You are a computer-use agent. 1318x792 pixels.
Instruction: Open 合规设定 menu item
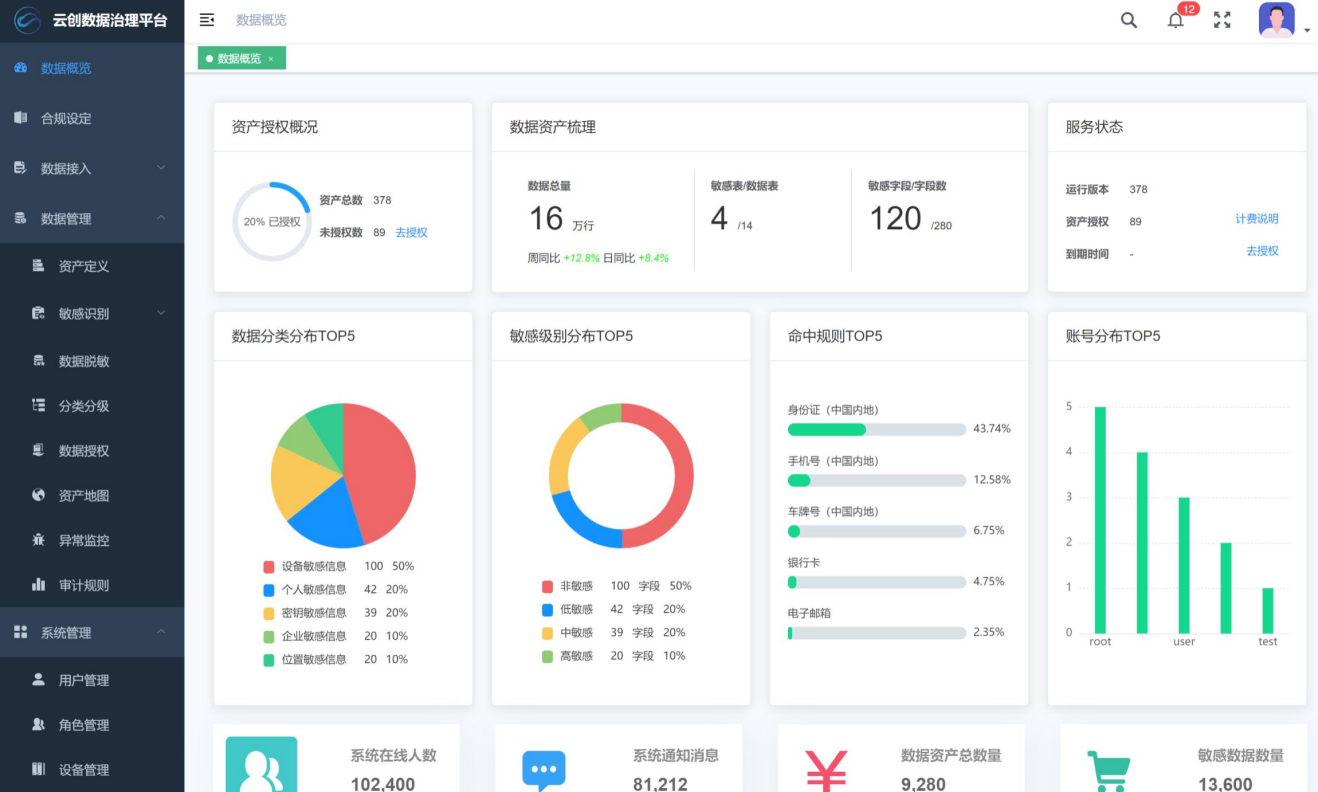coord(92,118)
